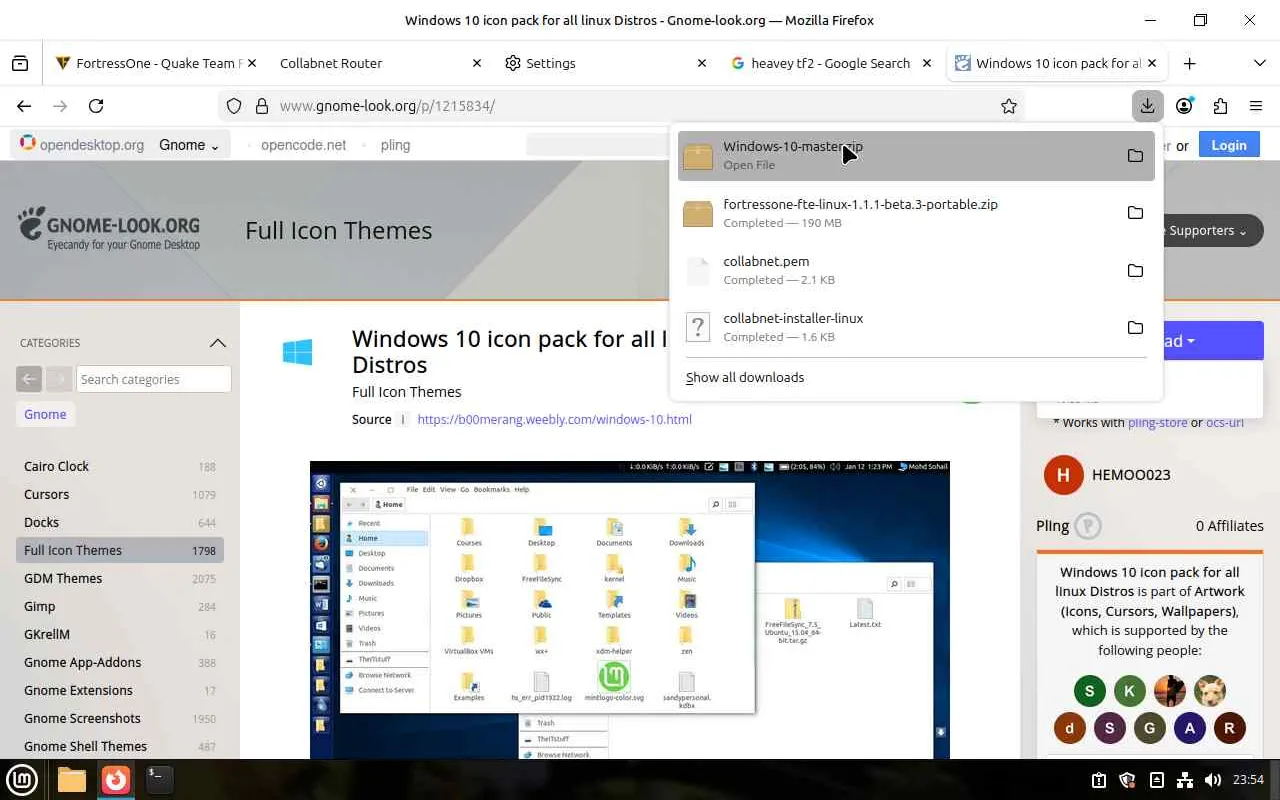
Task: Show collabnet-installer-linux in its folder
Action: [x=1135, y=327]
